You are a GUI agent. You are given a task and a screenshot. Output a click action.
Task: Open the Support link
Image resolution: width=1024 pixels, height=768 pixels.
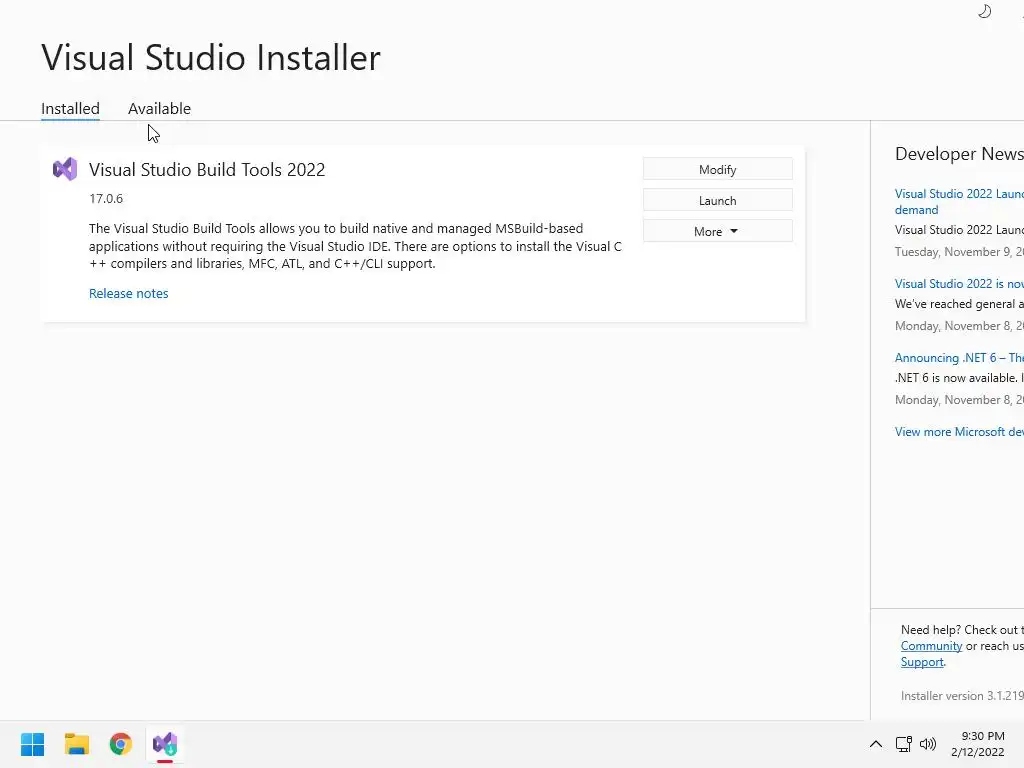point(922,662)
